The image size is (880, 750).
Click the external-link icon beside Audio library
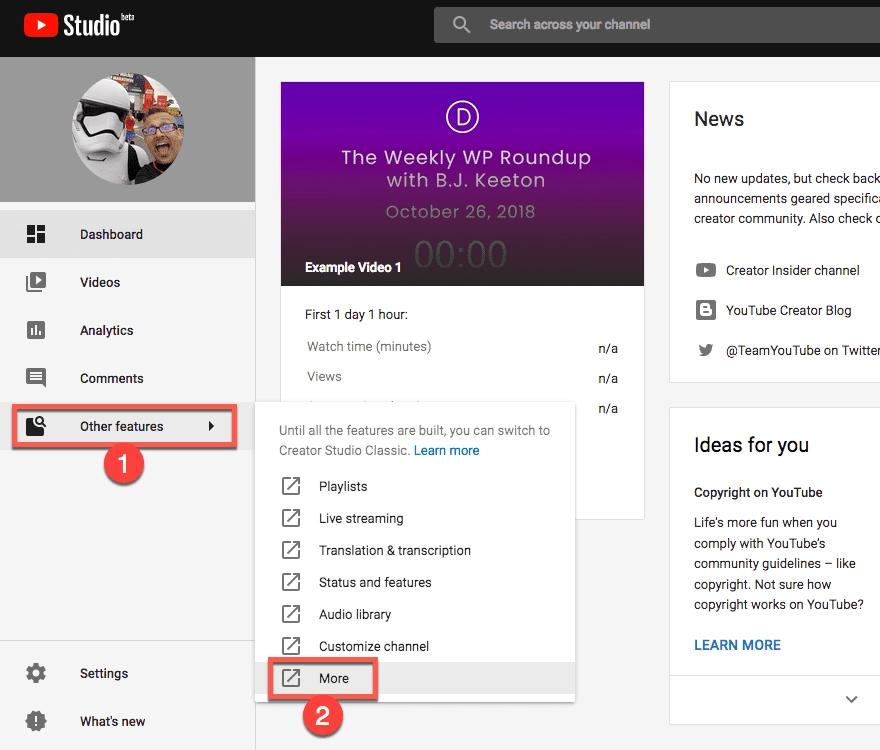click(x=291, y=615)
